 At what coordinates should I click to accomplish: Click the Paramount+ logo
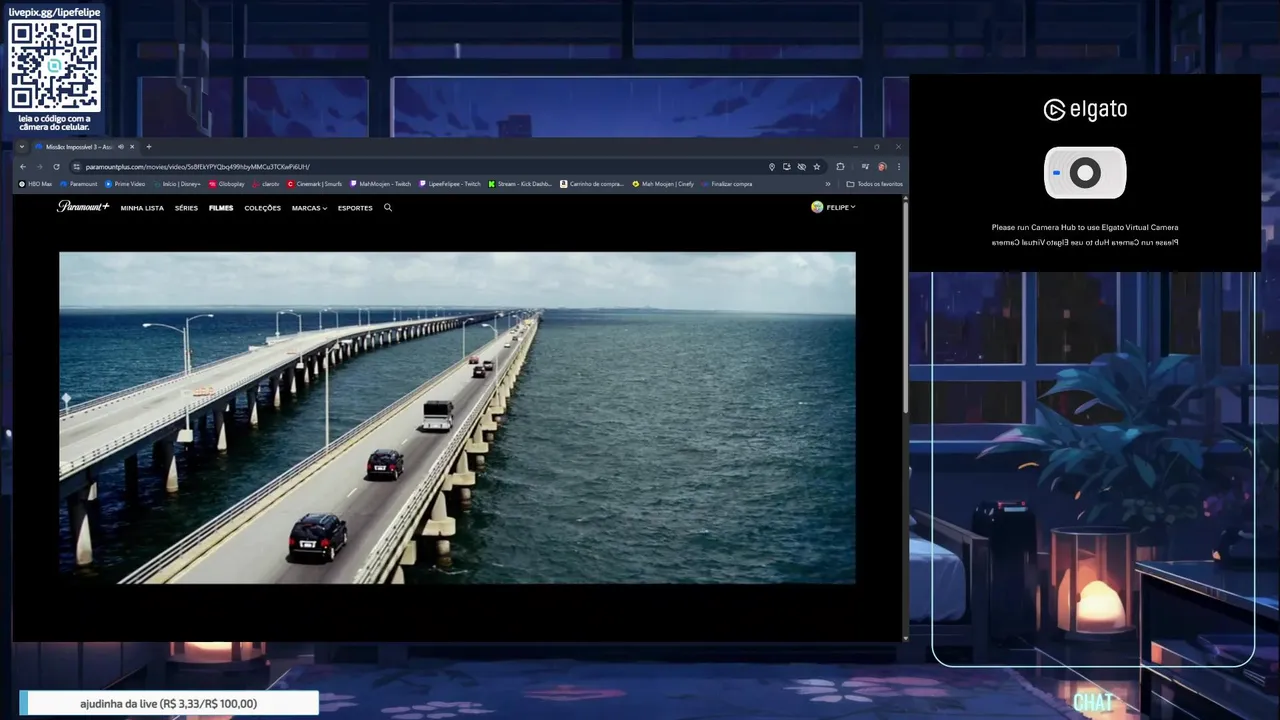83,207
